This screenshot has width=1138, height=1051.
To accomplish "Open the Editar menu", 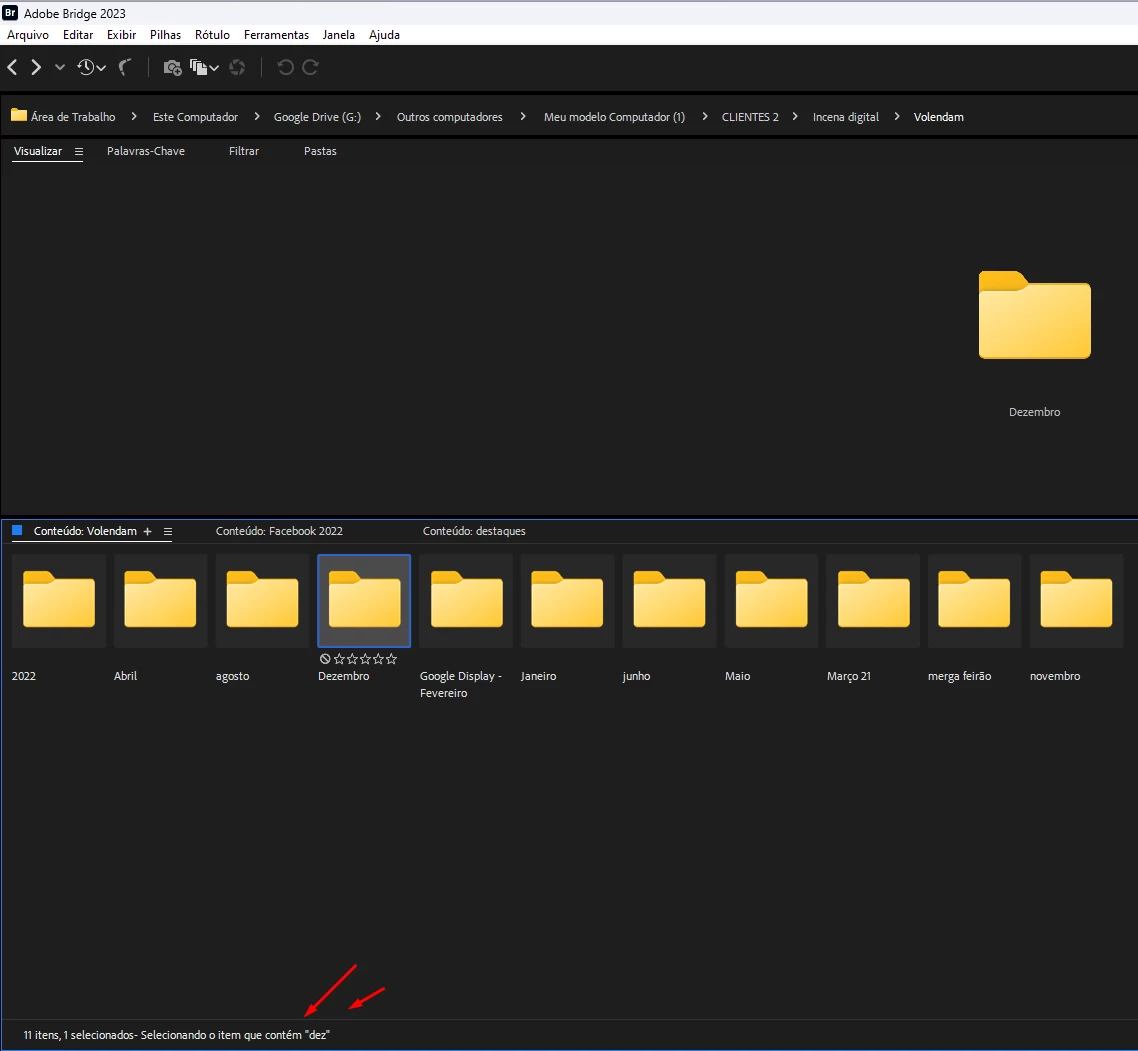I will (x=78, y=35).
